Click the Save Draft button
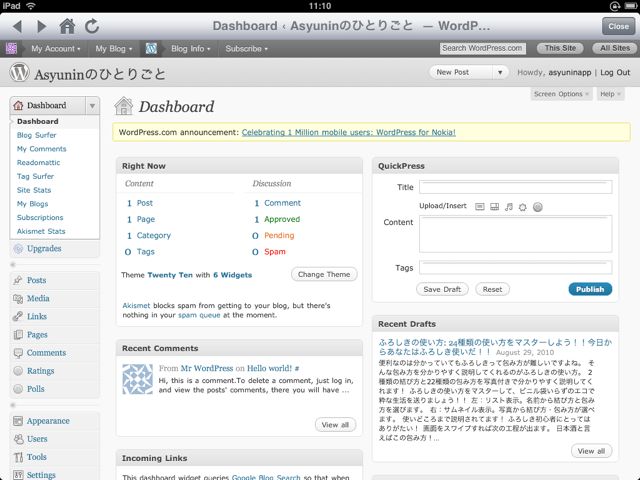 [442, 289]
